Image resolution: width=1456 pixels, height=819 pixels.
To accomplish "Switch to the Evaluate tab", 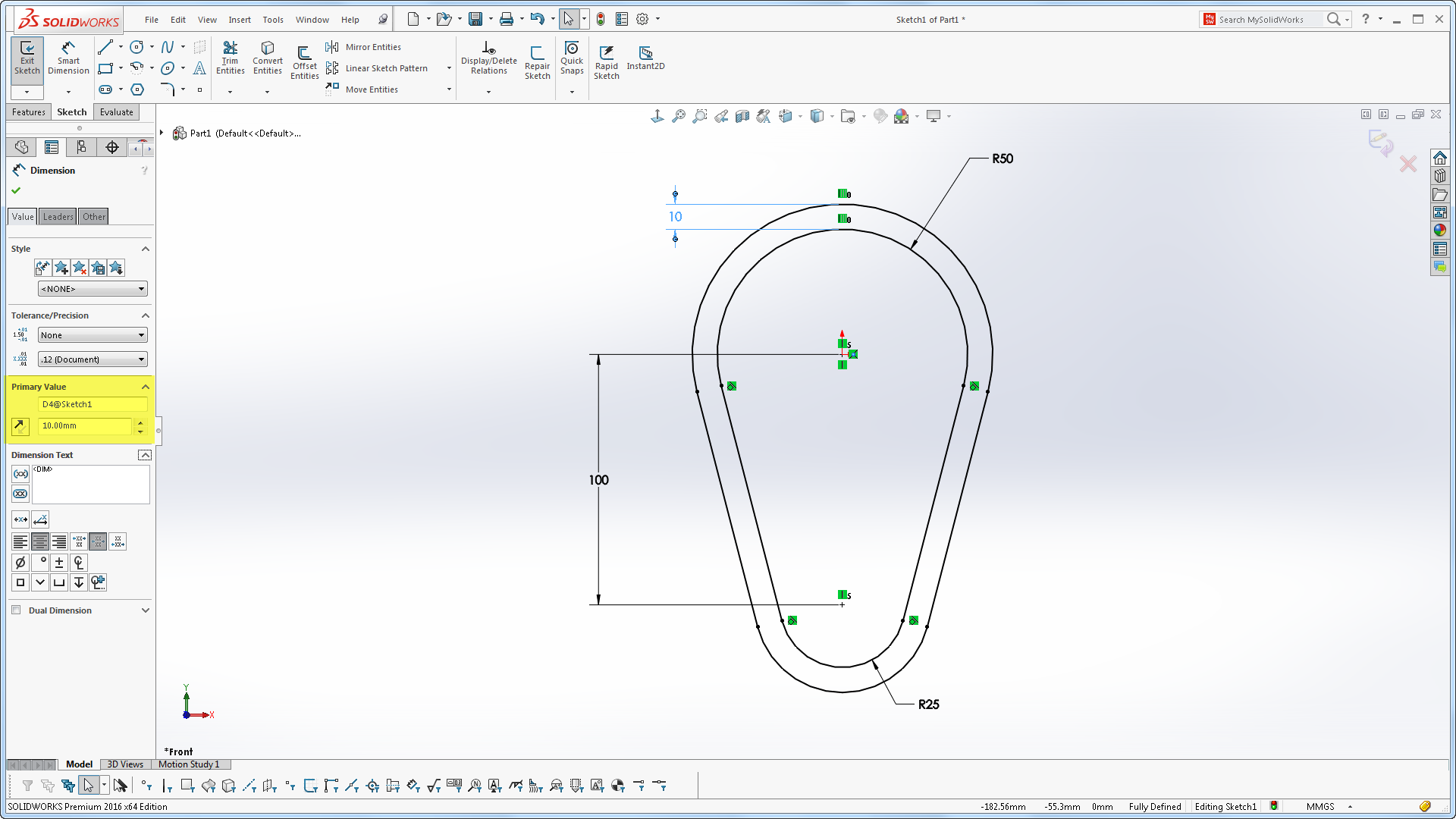I will click(x=116, y=111).
